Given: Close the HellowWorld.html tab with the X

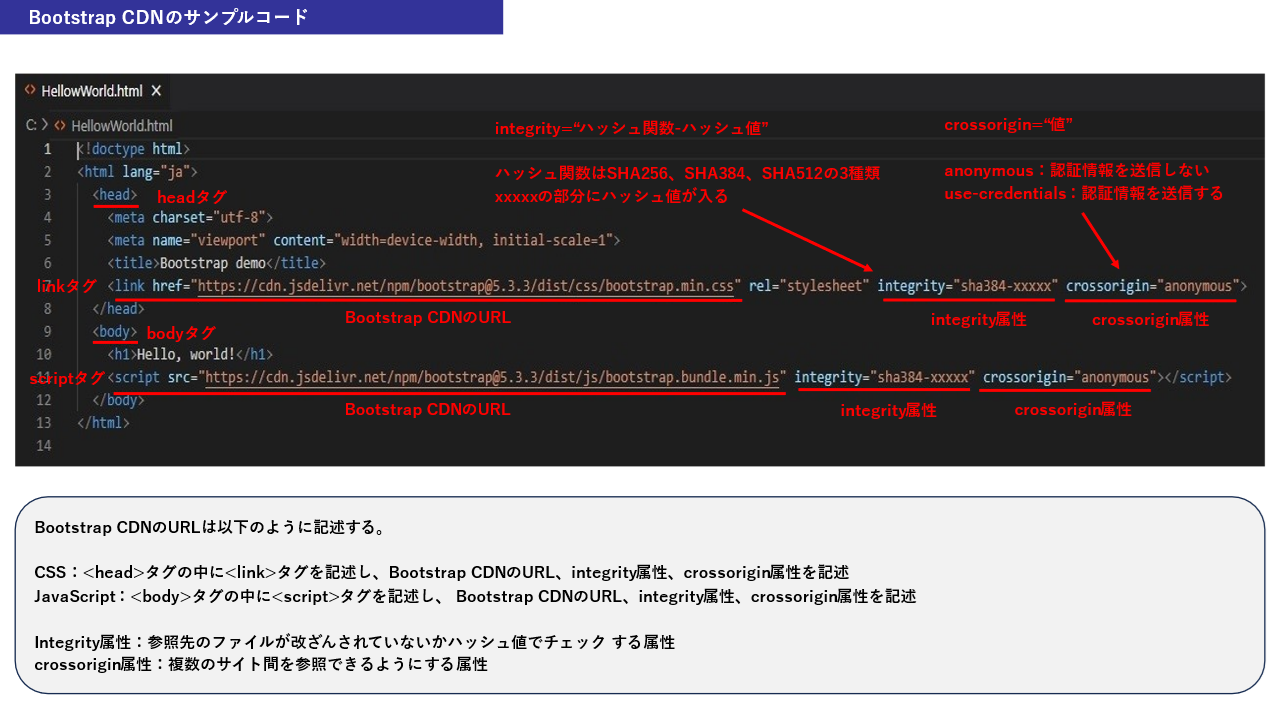Looking at the screenshot, I should [156, 90].
